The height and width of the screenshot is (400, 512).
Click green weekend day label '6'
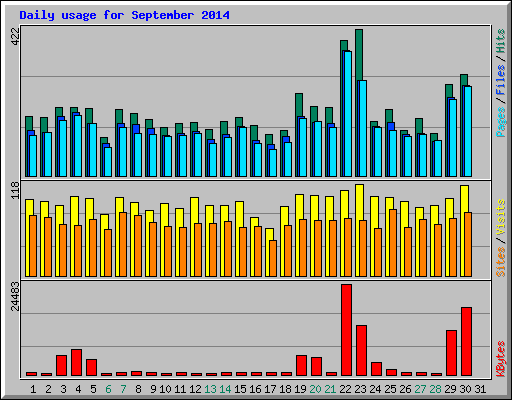[x=108, y=389]
